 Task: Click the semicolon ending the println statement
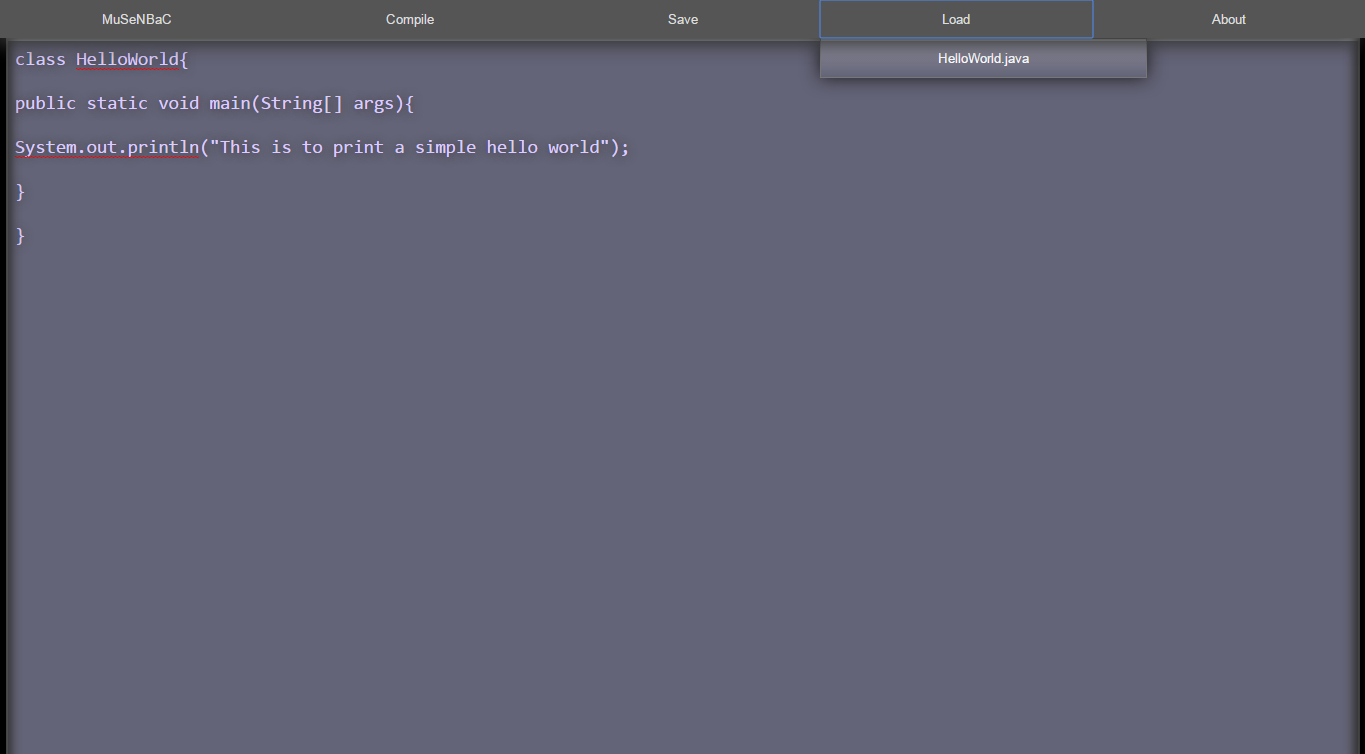point(625,147)
